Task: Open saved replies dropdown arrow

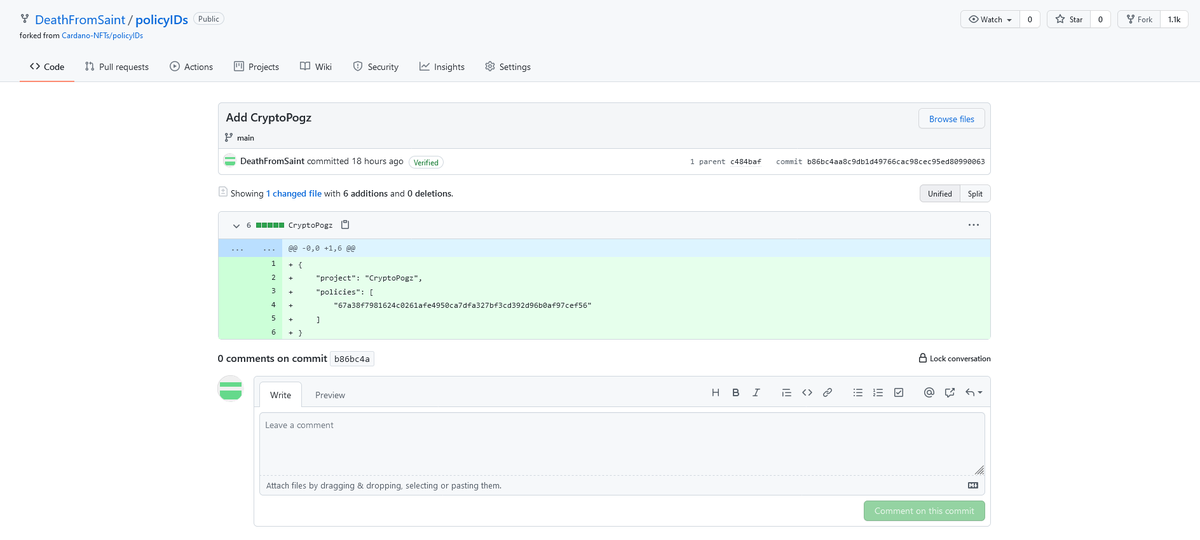Action: click(x=974, y=393)
